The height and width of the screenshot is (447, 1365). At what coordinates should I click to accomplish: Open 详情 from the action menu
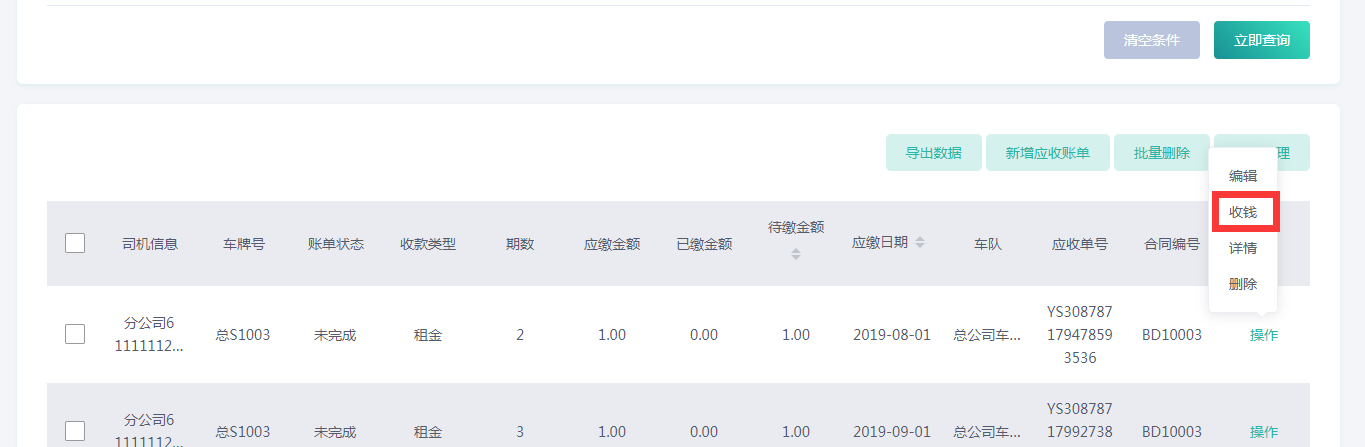click(x=1243, y=248)
